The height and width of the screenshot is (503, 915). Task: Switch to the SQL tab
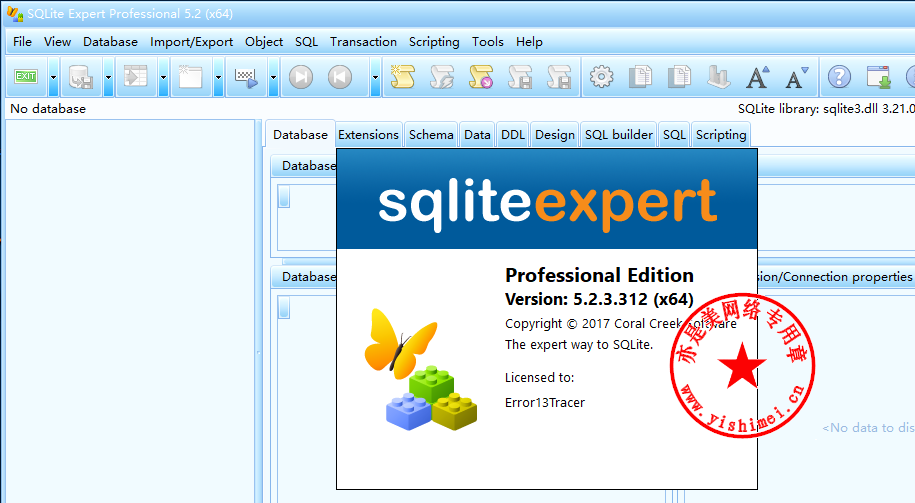point(674,135)
